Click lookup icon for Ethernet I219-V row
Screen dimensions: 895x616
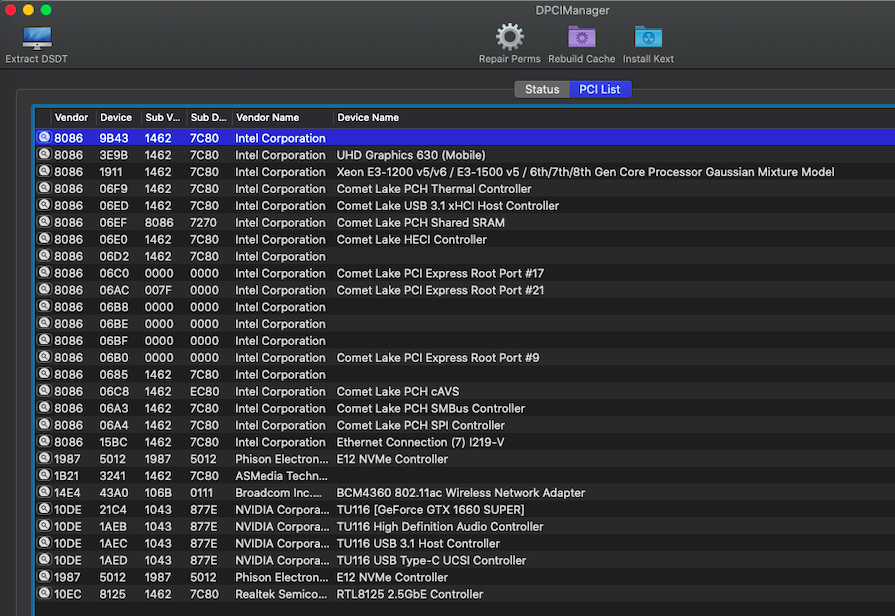(x=44, y=441)
